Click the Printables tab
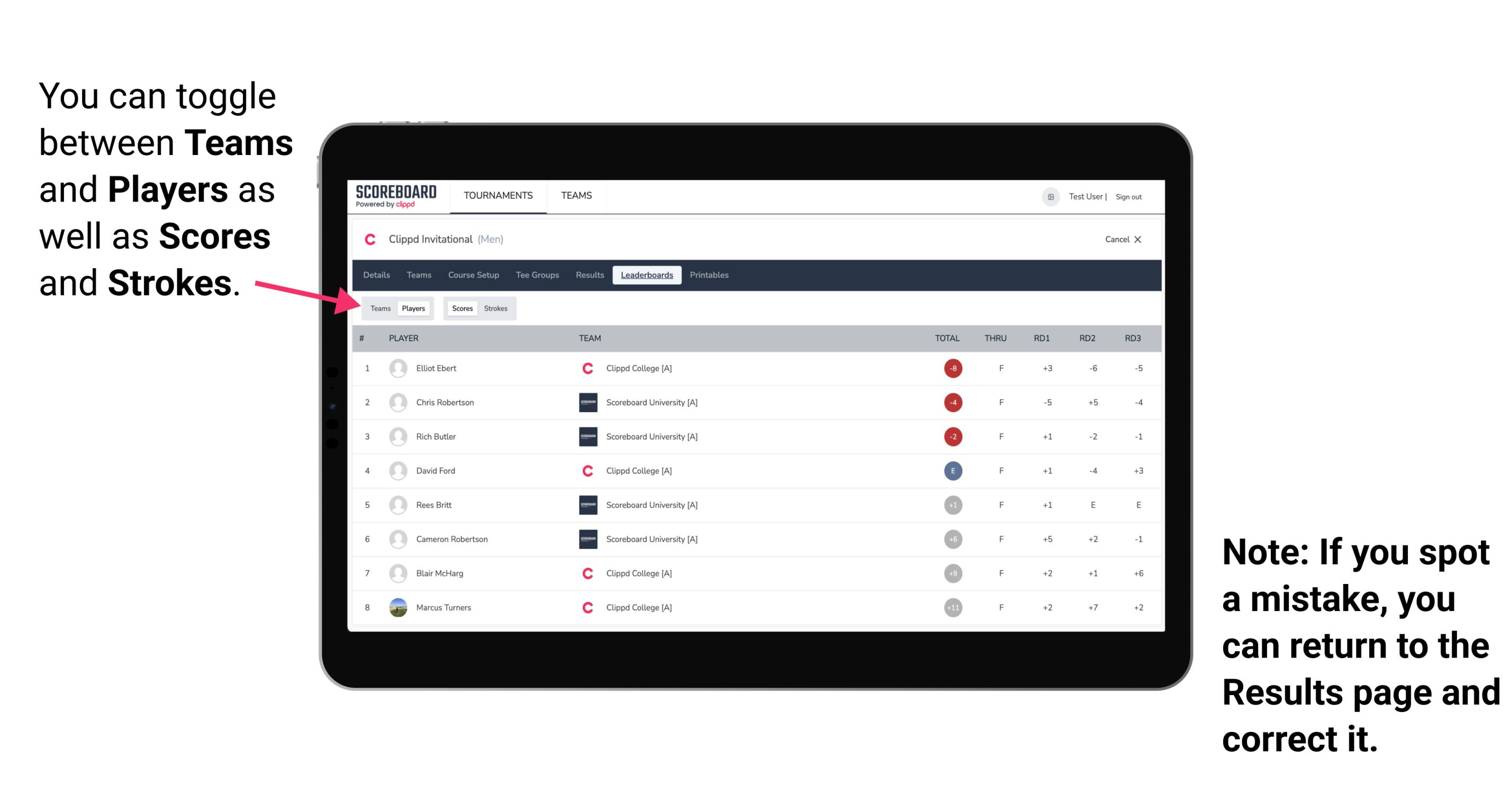1510x812 pixels. click(x=710, y=275)
